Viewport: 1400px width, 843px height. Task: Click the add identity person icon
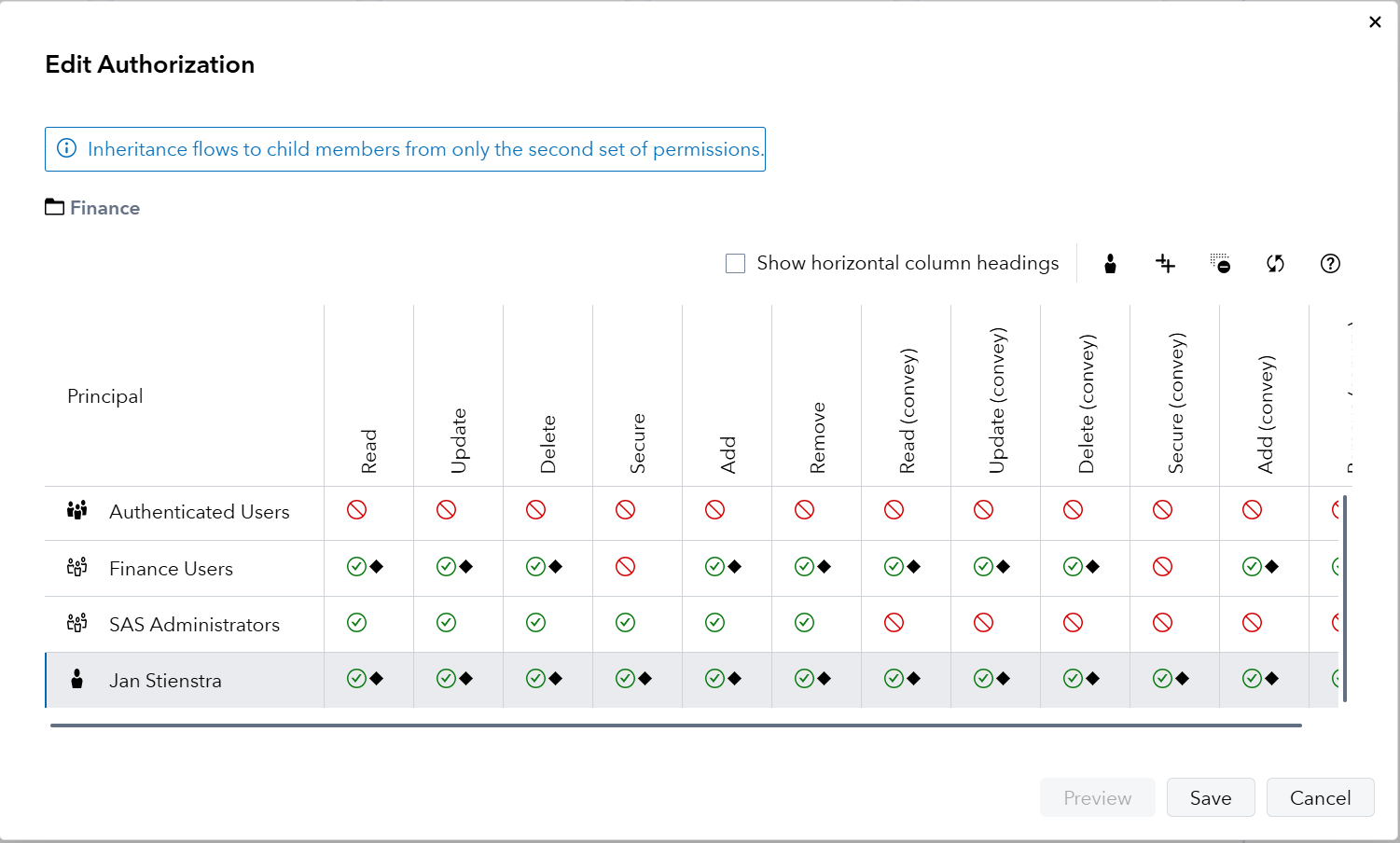point(1110,264)
